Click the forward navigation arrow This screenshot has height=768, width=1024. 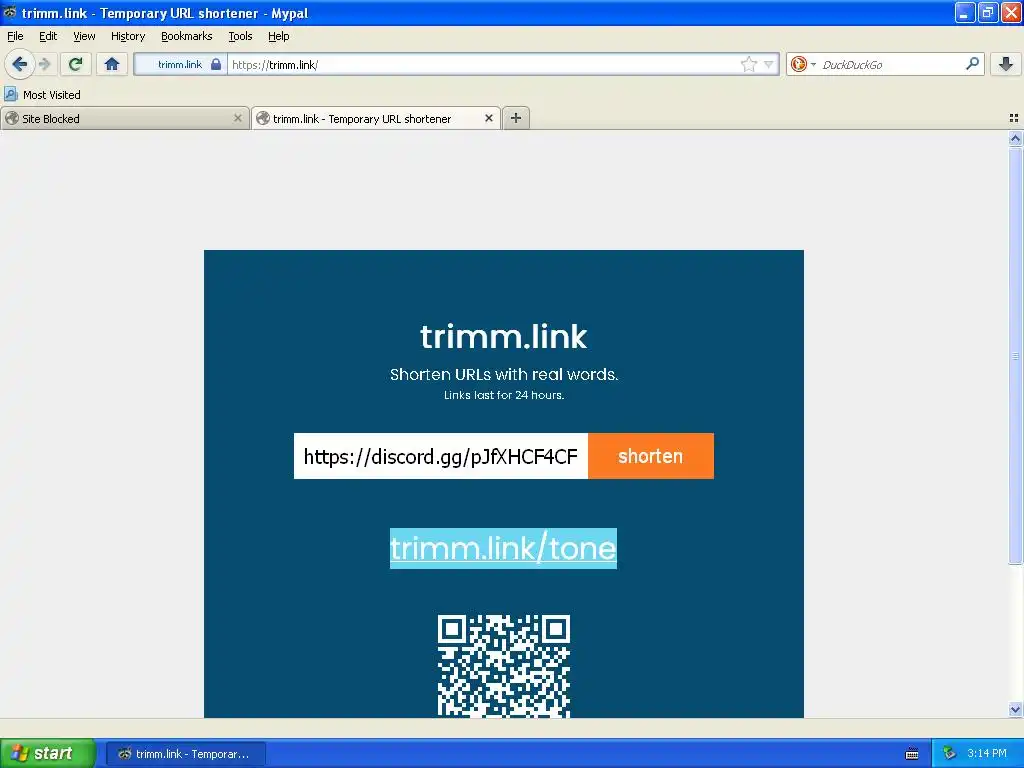pos(44,64)
